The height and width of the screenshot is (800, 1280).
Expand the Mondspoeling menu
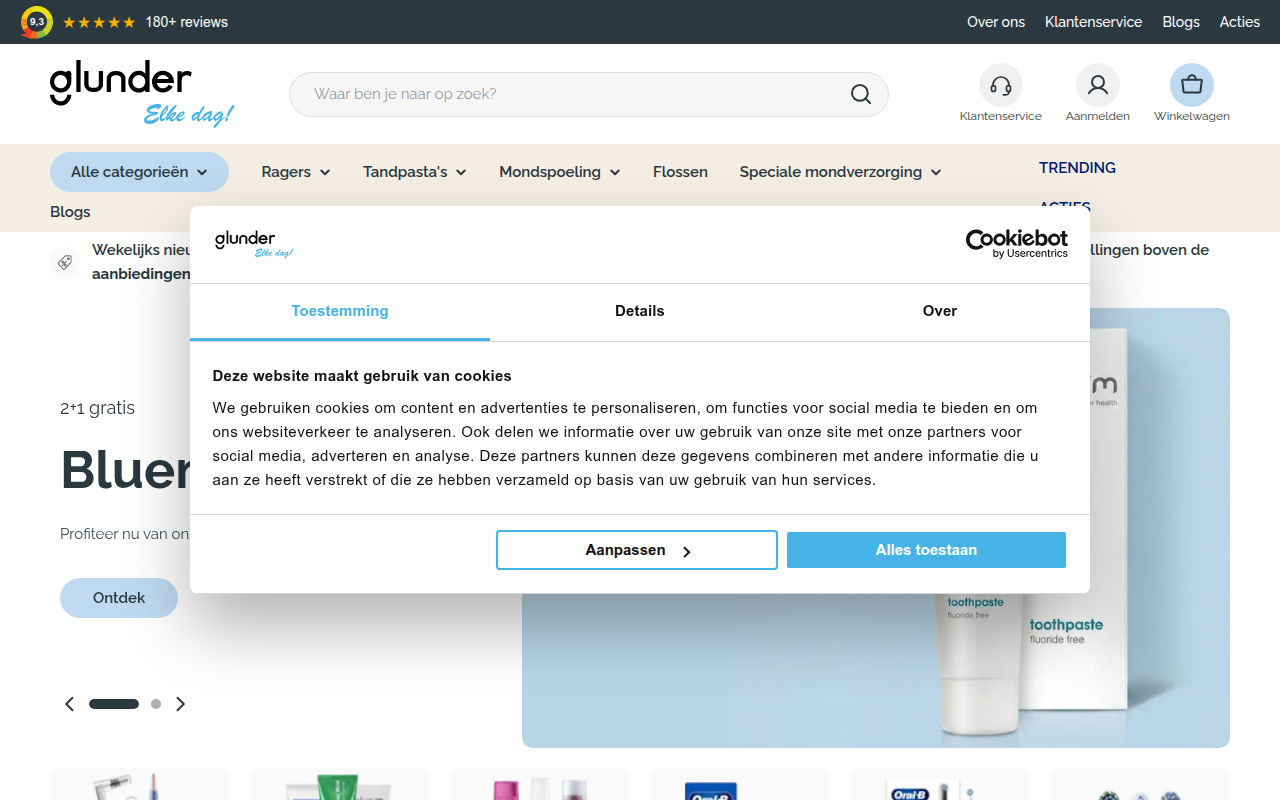(x=560, y=172)
